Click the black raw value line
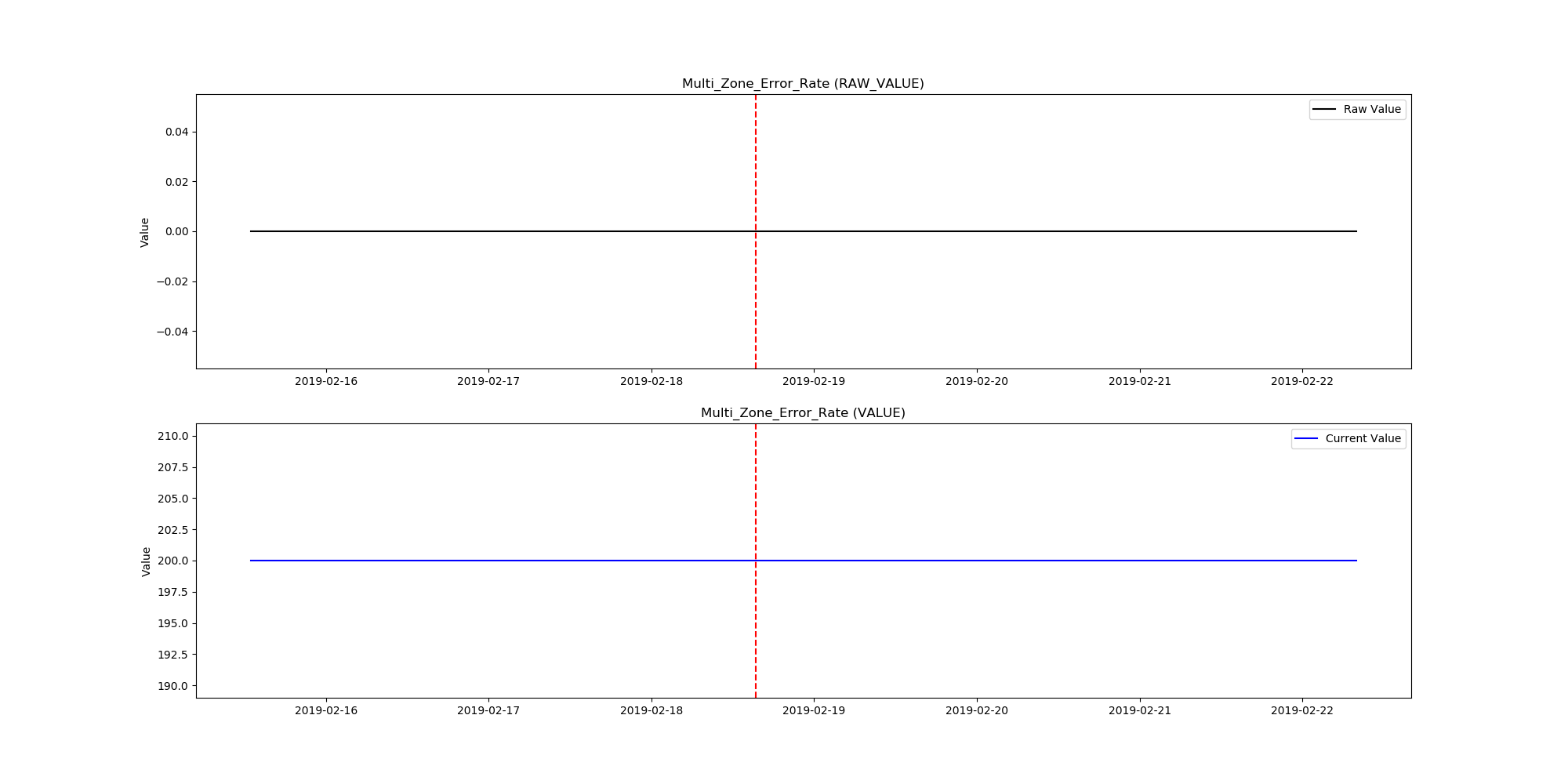The height and width of the screenshot is (784, 1568). [804, 231]
